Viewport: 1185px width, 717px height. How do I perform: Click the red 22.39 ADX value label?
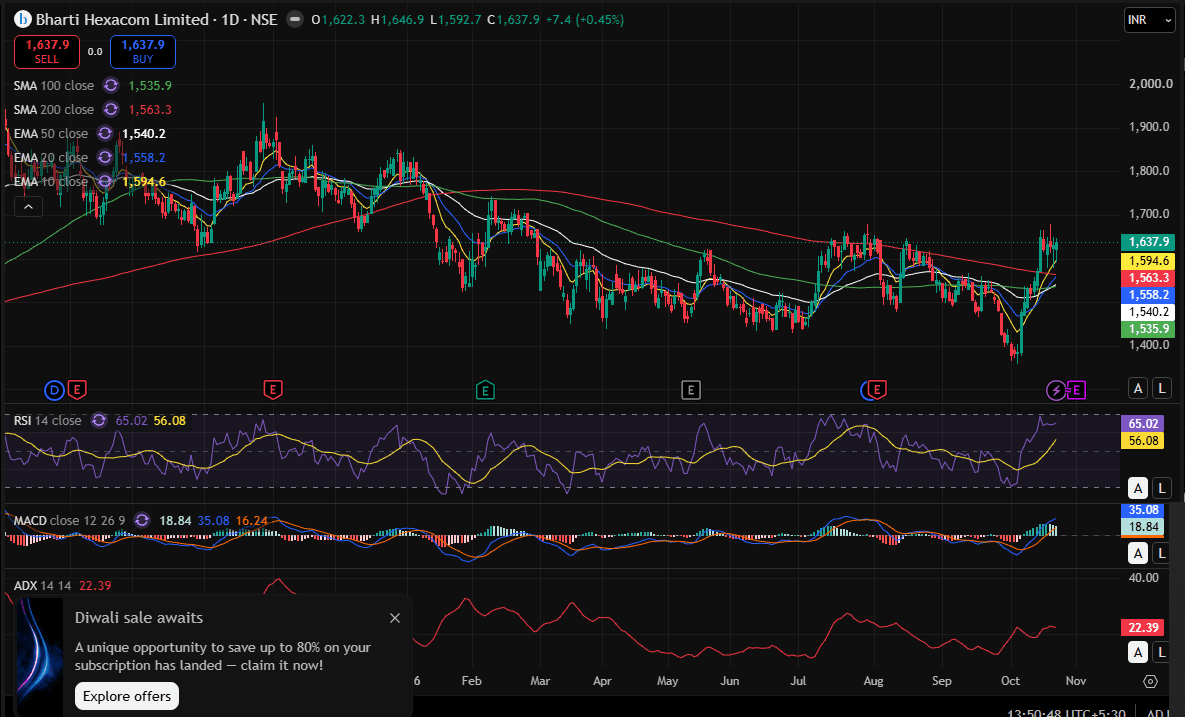[1143, 628]
